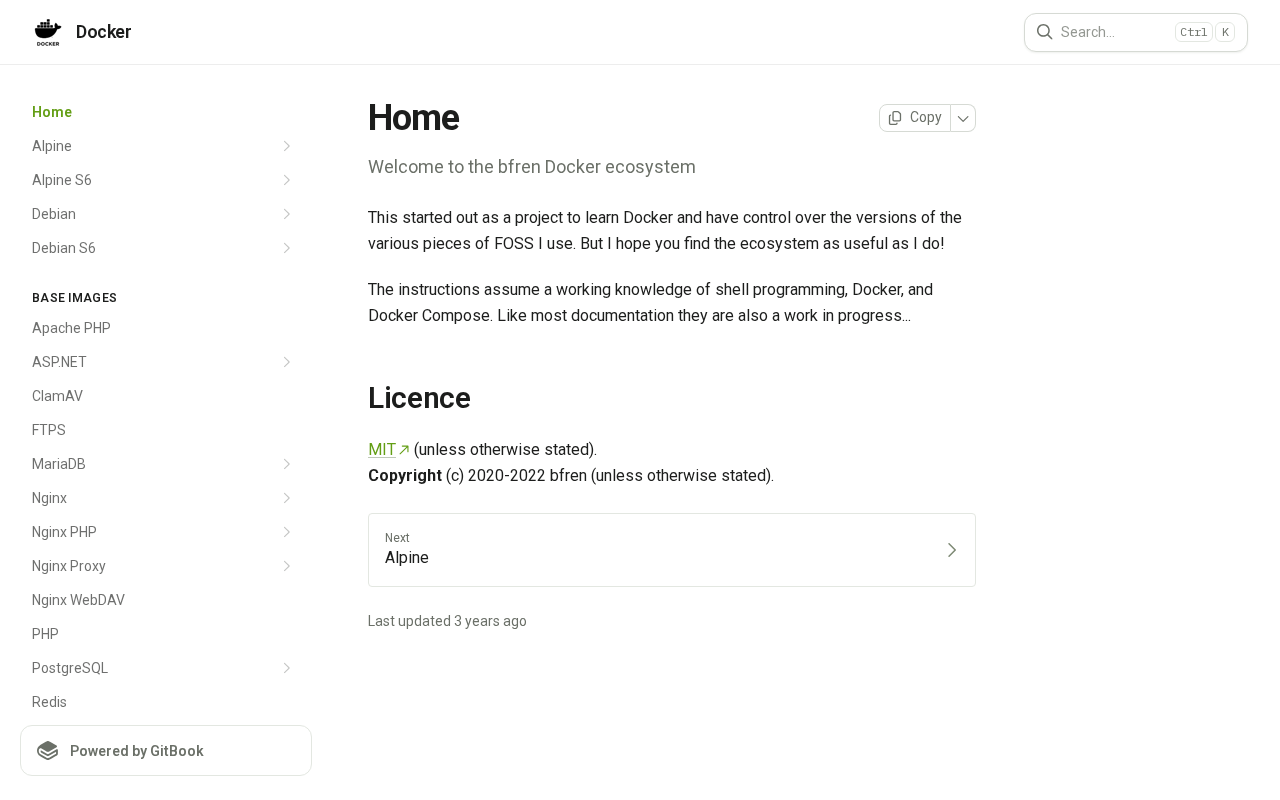
Task: Open the Apache PHP page
Action: pos(71,328)
